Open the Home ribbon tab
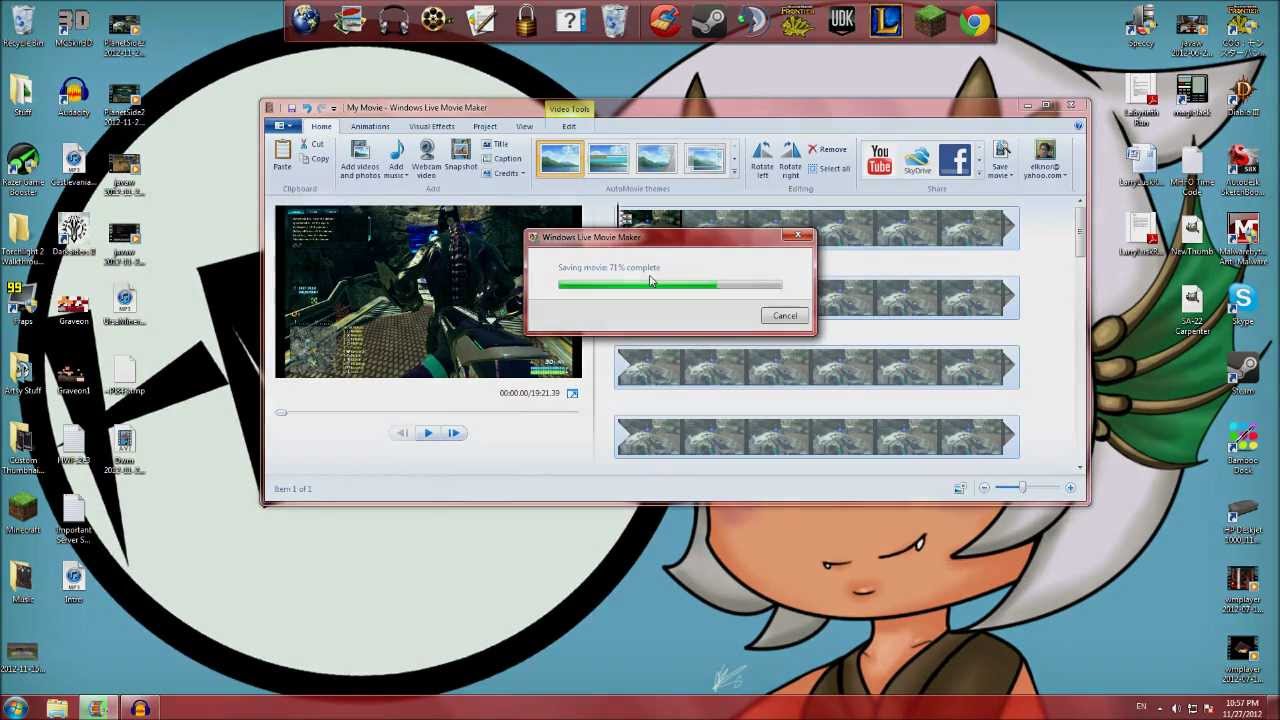The width and height of the screenshot is (1280, 720). pos(321,126)
